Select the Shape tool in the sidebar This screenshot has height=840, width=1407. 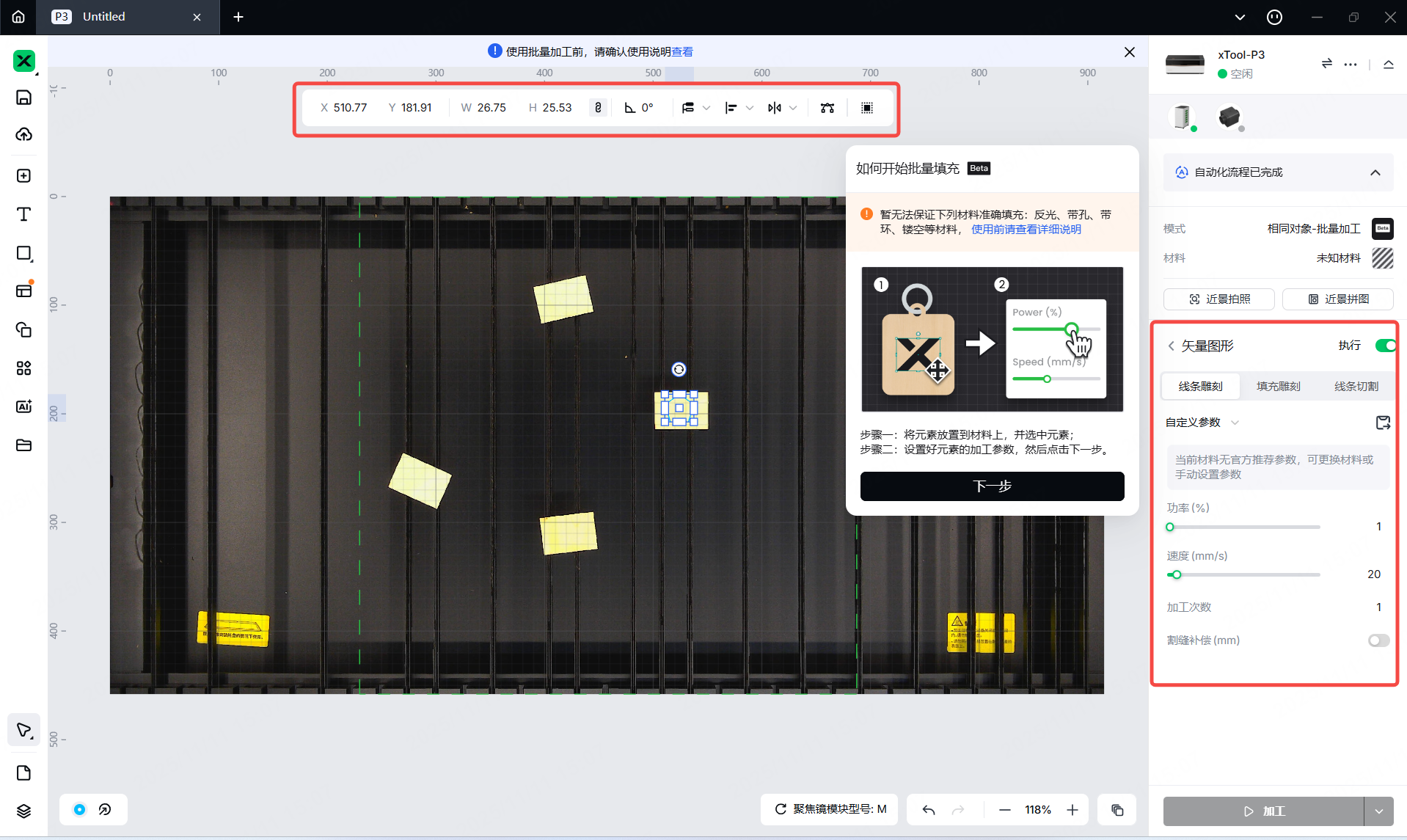coord(24,253)
